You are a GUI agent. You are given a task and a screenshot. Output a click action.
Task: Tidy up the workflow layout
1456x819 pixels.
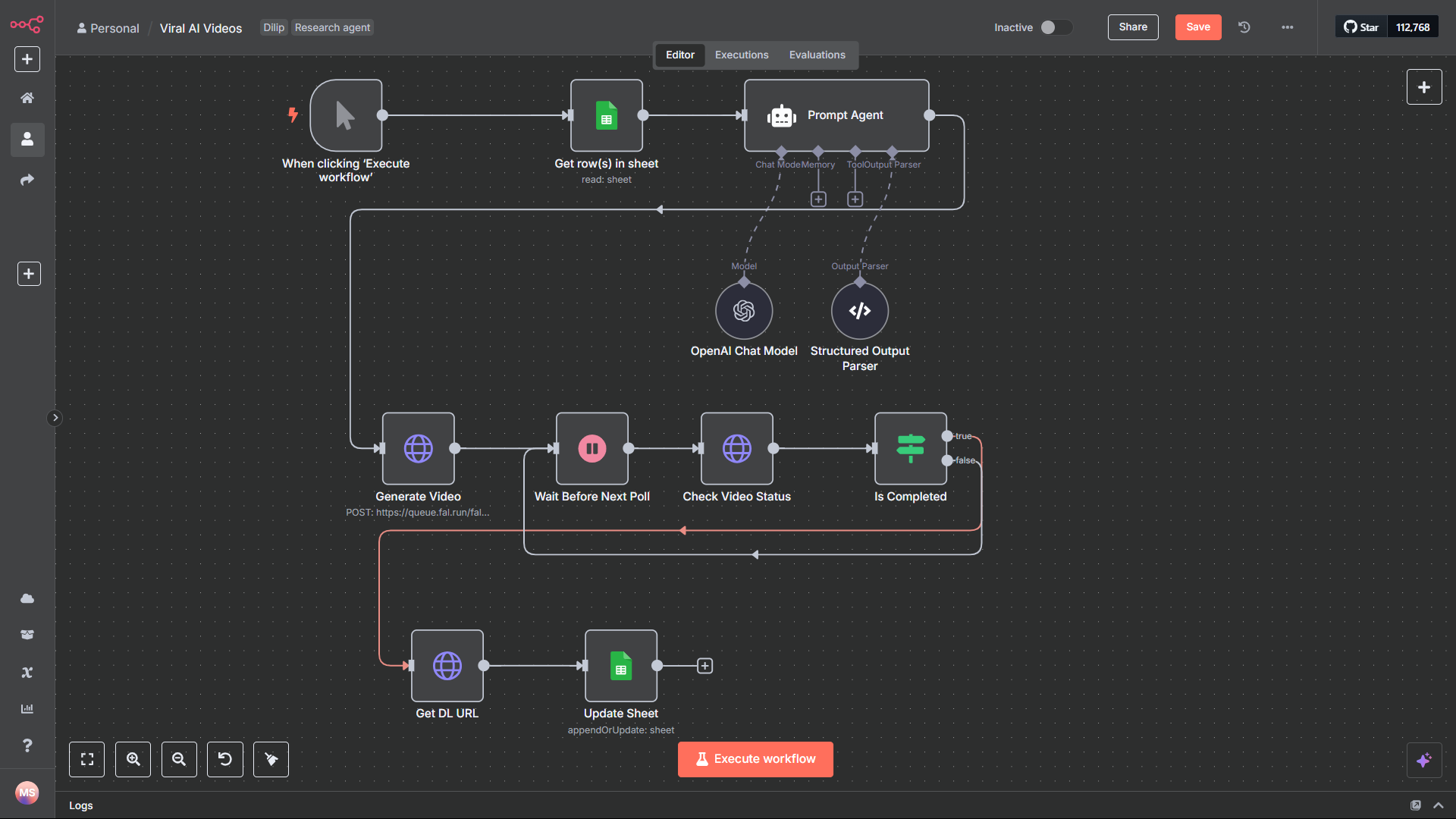[x=271, y=759]
